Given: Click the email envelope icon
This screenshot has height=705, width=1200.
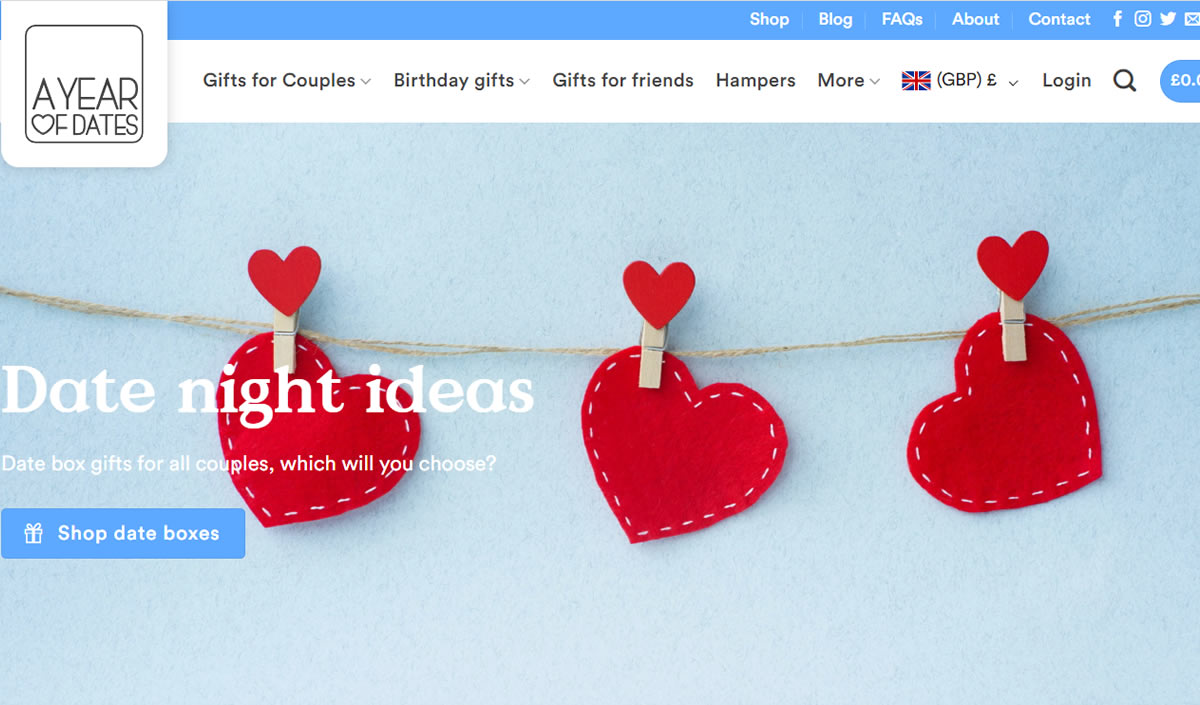Looking at the screenshot, I should point(1192,19).
